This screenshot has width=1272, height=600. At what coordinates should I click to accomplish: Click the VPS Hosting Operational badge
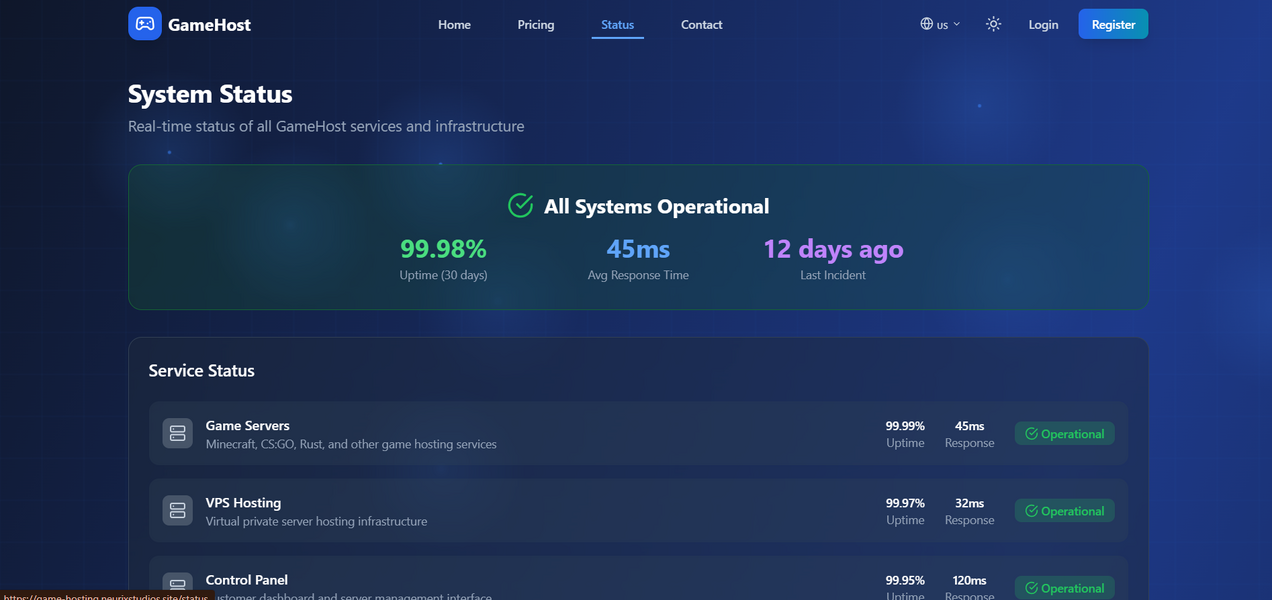[x=1065, y=511]
